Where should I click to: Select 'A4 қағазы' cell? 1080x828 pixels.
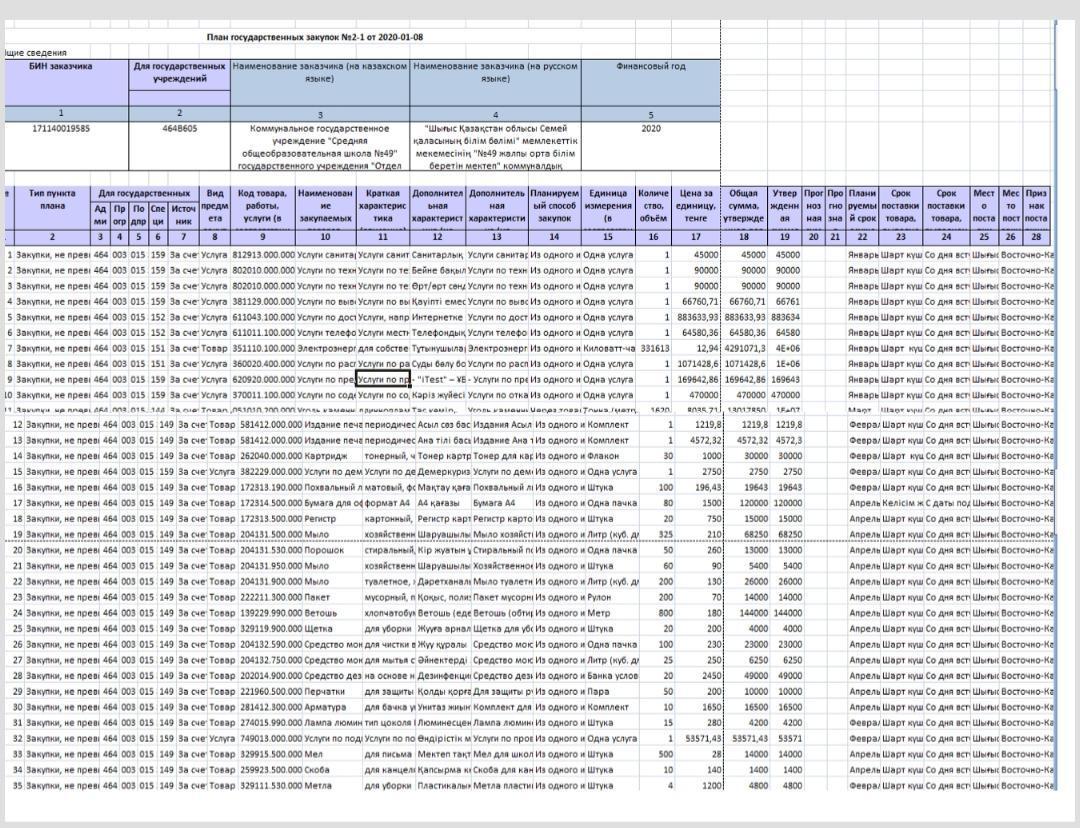[444, 504]
